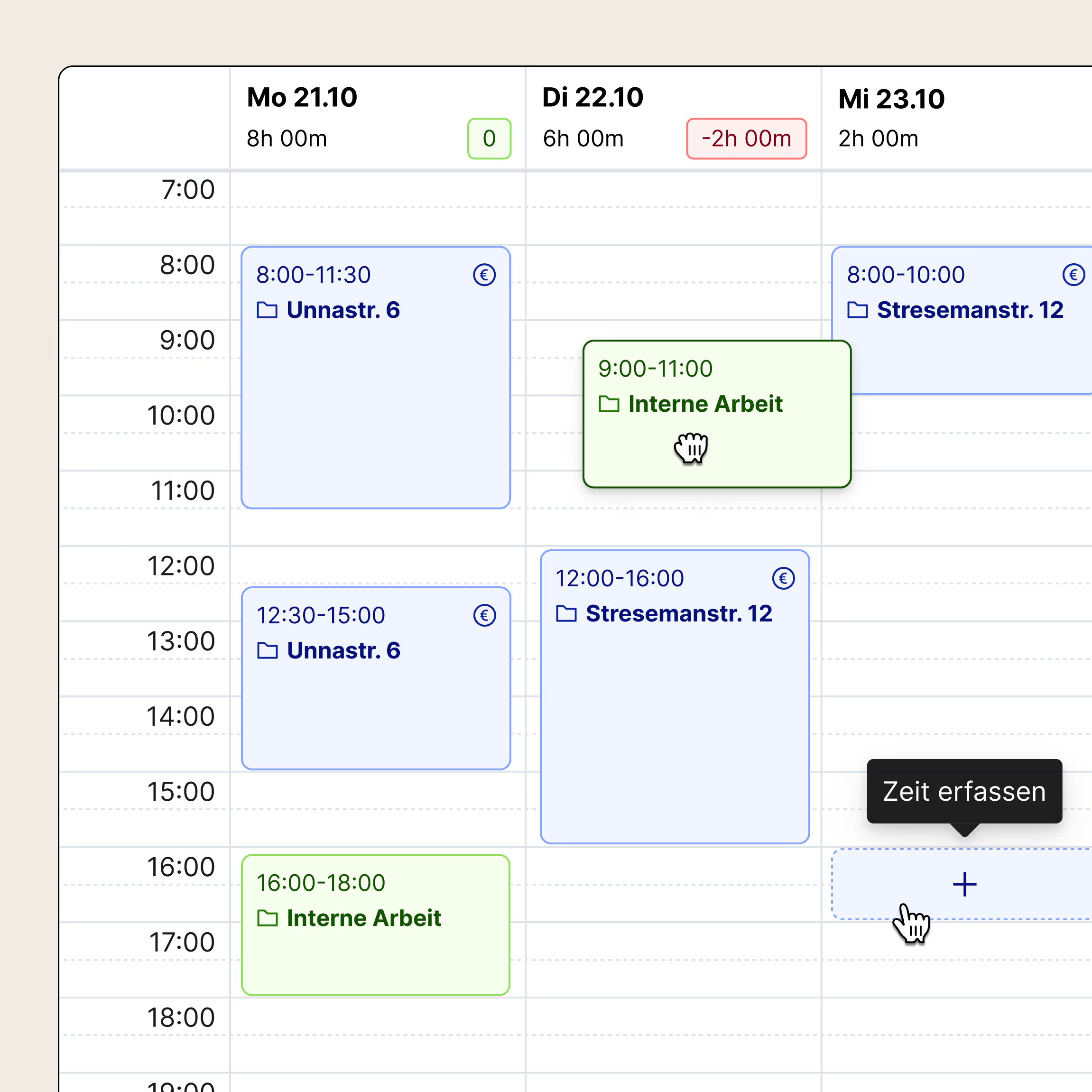Select the Mo 21.10 day header

pos(302,97)
